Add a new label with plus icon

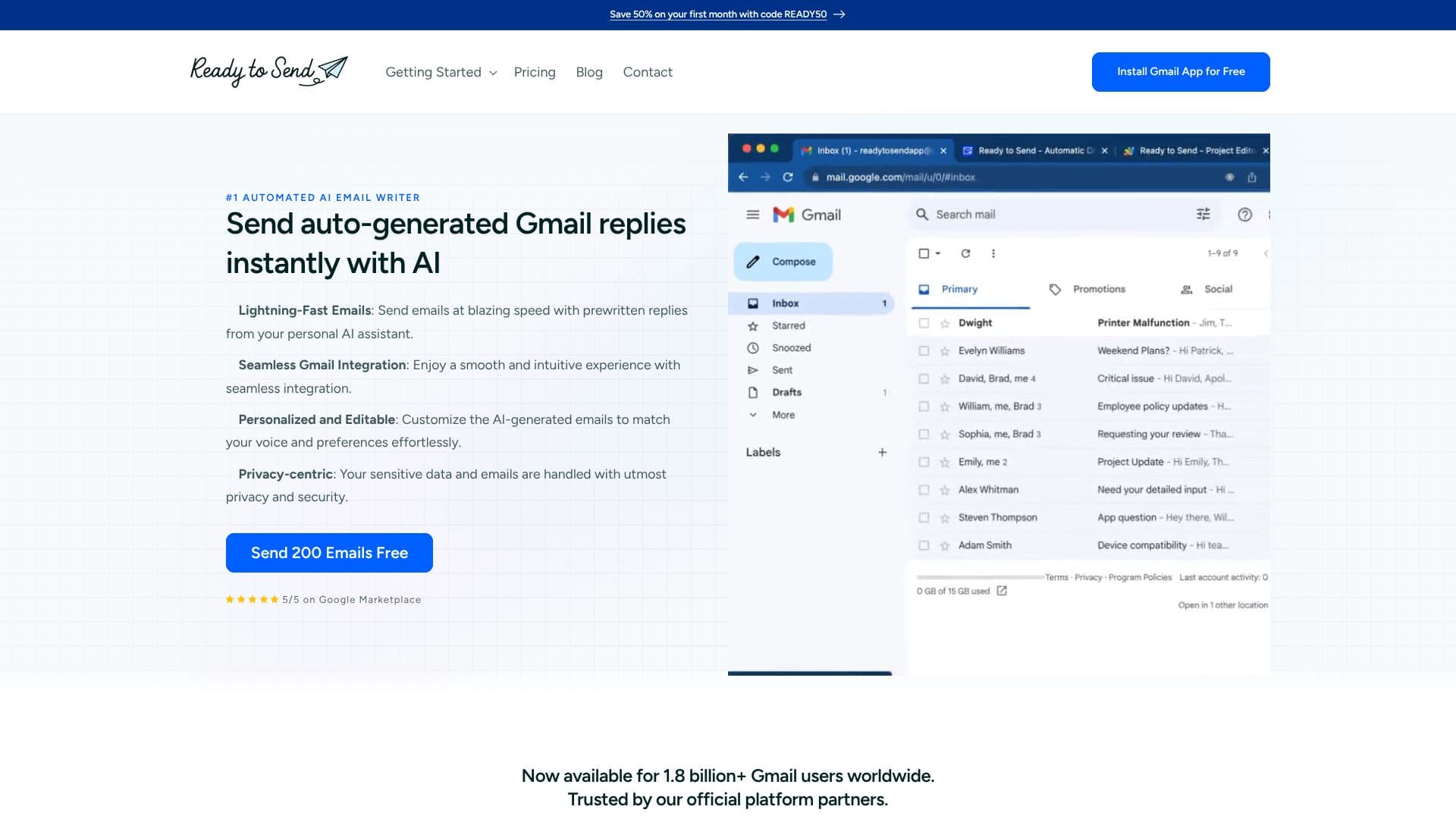[882, 452]
